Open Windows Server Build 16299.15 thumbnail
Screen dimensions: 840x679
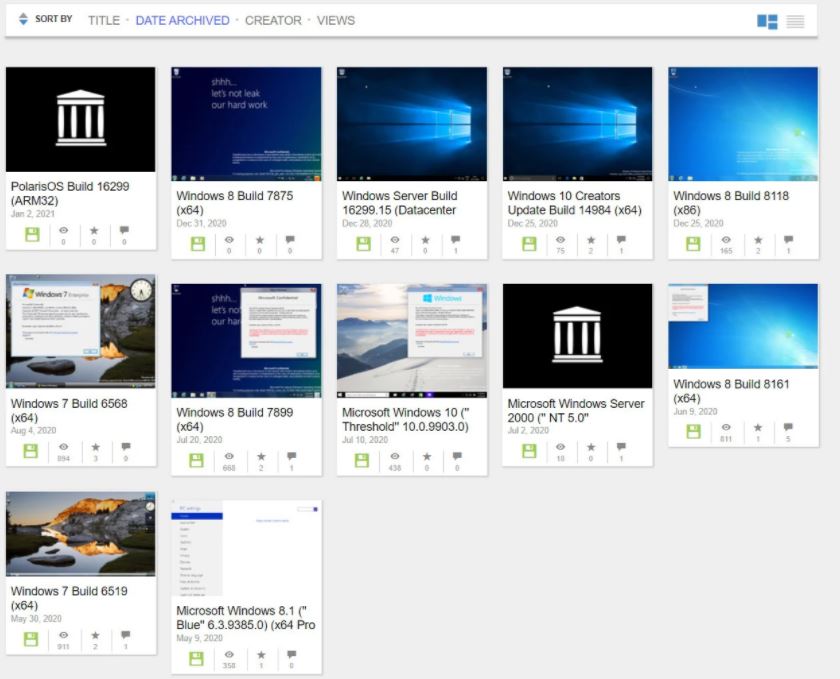click(x=412, y=124)
